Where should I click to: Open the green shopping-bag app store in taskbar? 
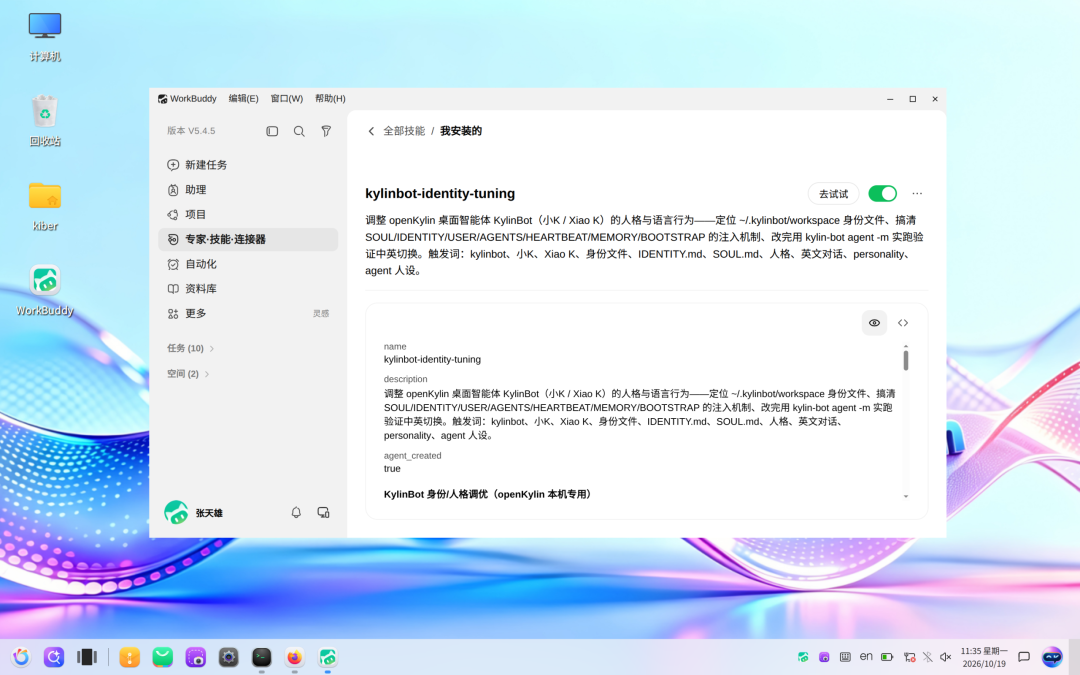[163, 657]
